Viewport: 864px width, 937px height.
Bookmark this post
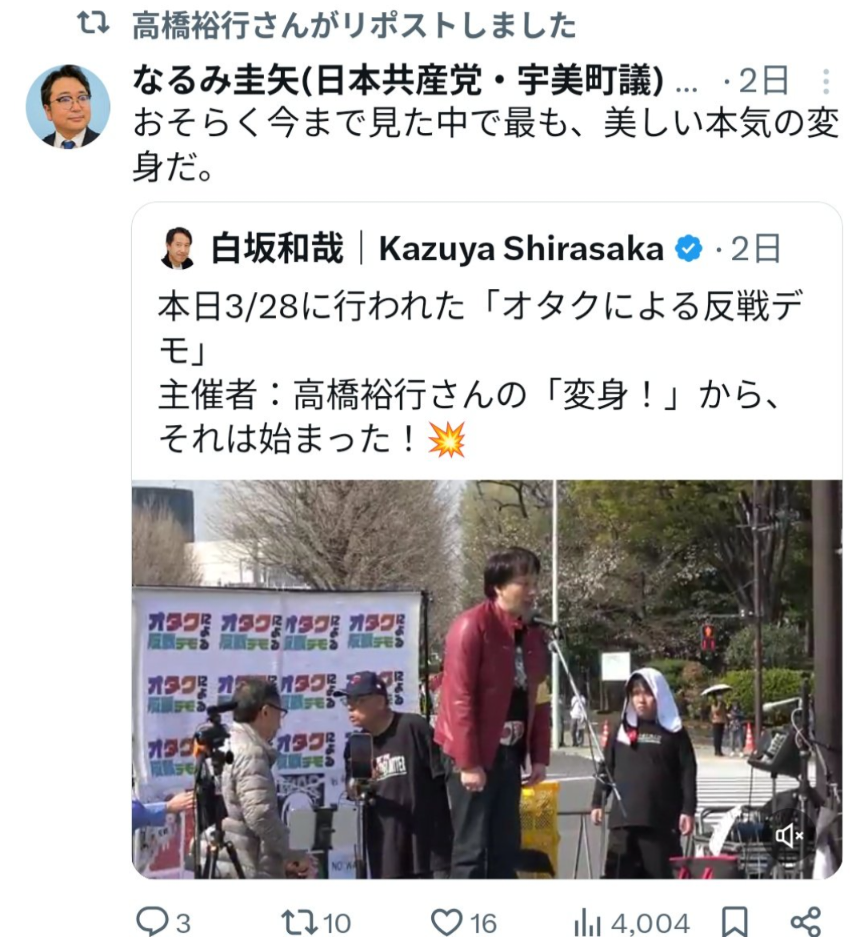coord(734,922)
